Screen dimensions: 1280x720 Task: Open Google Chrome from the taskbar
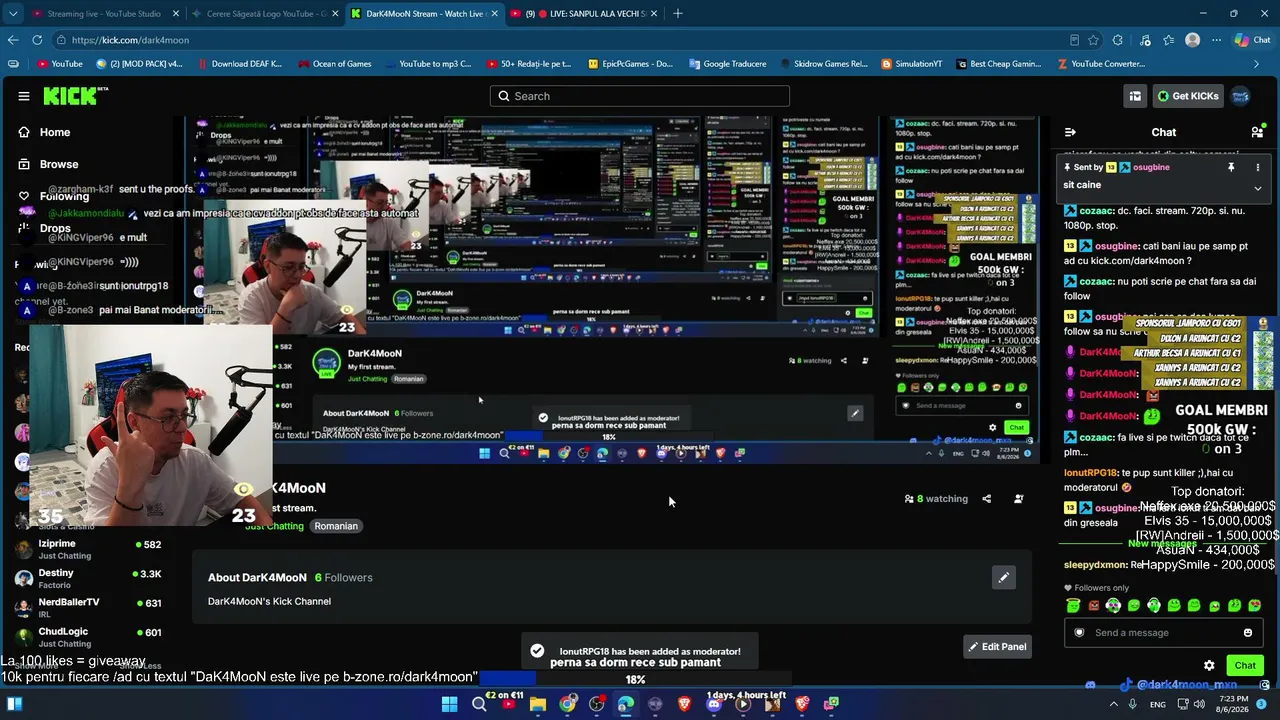click(x=567, y=704)
